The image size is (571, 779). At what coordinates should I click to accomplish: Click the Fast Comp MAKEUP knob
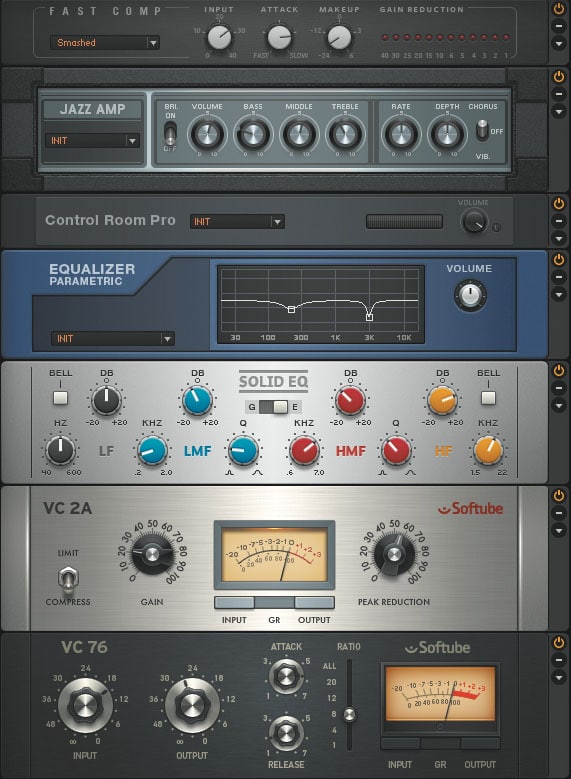click(x=339, y=37)
